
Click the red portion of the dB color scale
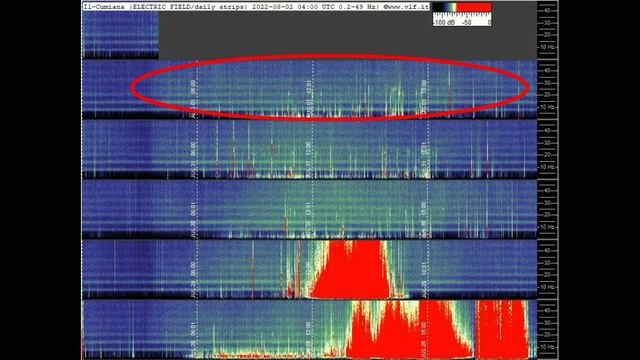(474, 7)
